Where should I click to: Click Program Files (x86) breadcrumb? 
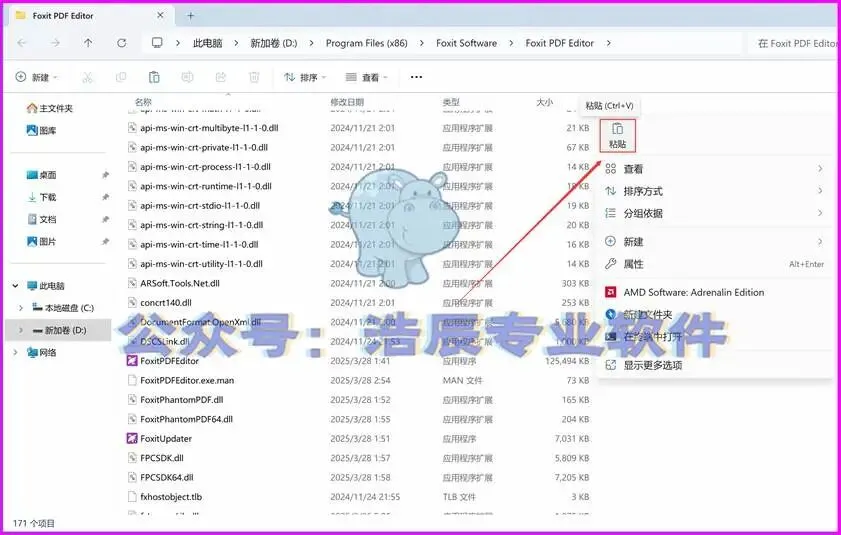pos(367,43)
